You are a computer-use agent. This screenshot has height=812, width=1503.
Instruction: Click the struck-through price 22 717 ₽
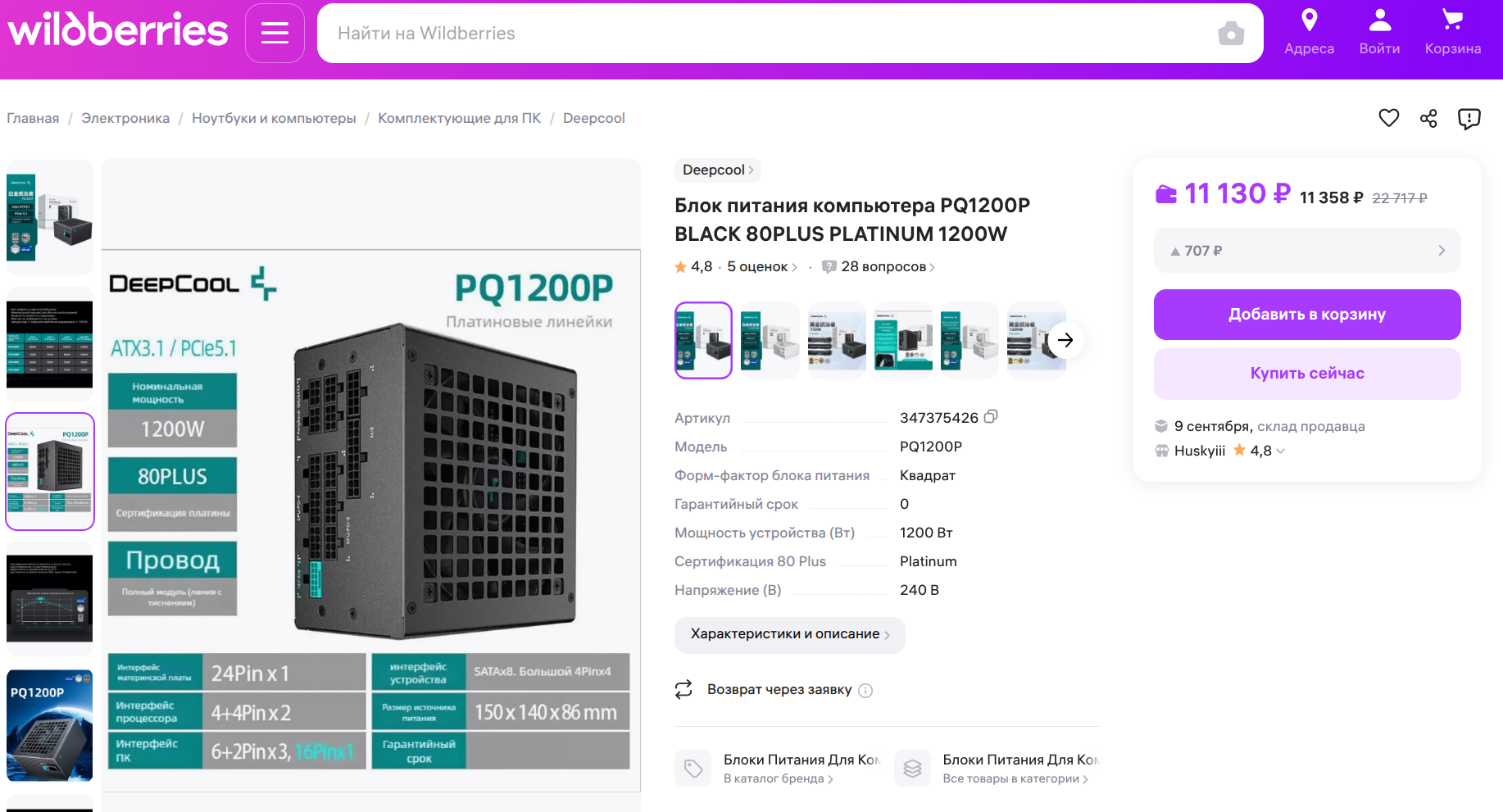pos(1400,198)
